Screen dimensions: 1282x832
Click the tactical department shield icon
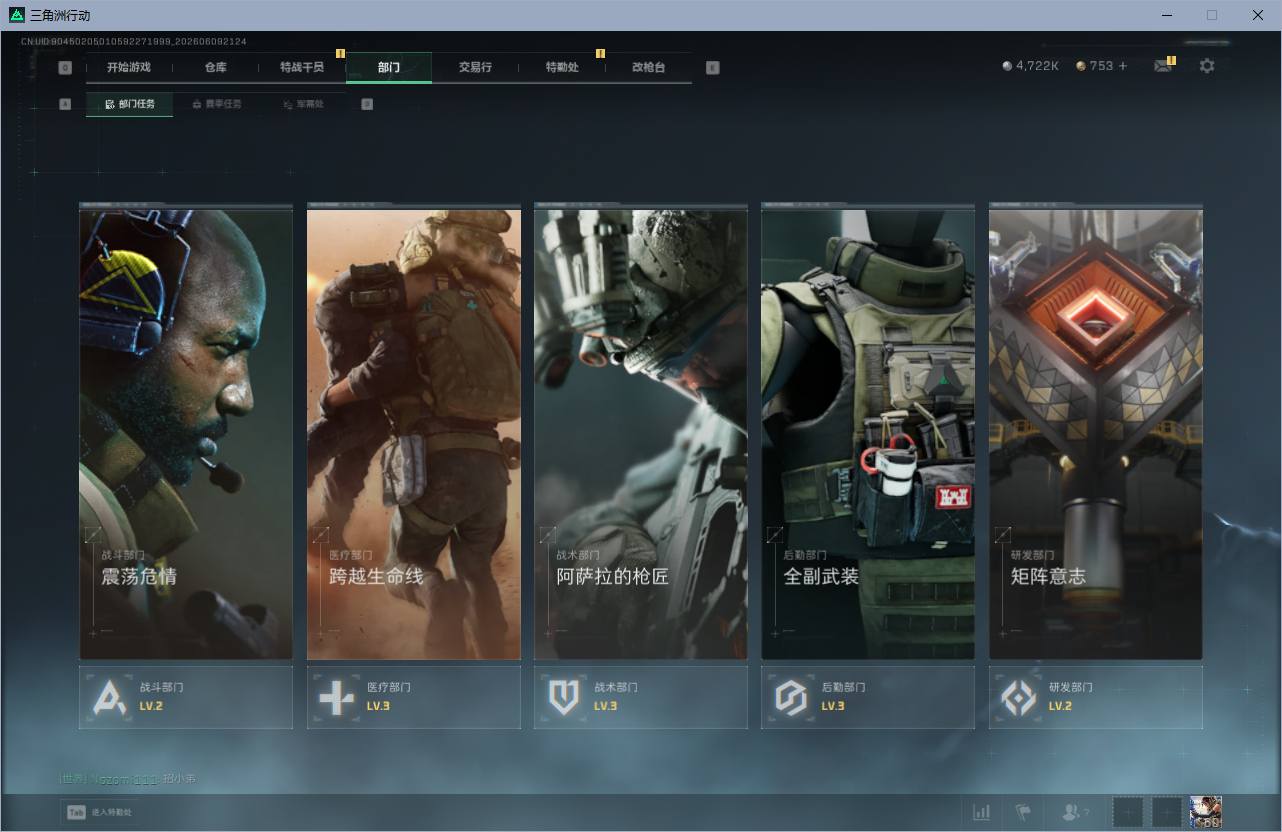564,697
